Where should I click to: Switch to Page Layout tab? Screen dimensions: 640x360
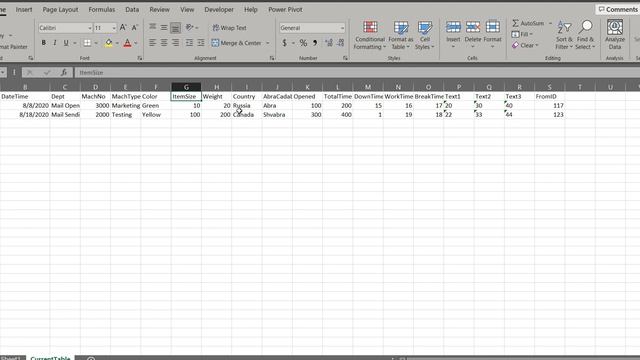point(60,9)
